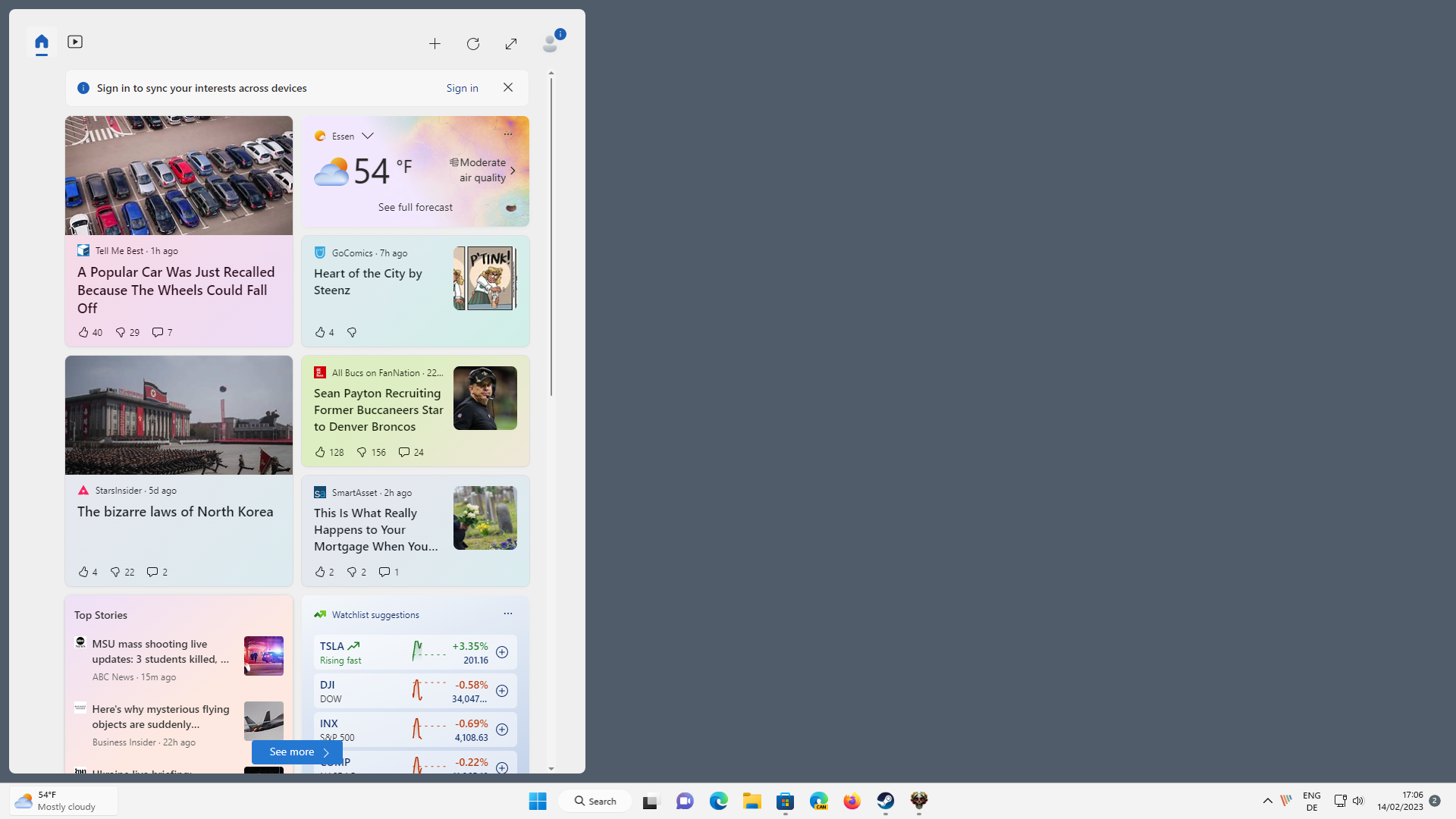Dismiss the sign-in sync notification banner
The height and width of the screenshot is (819, 1456).
click(508, 87)
